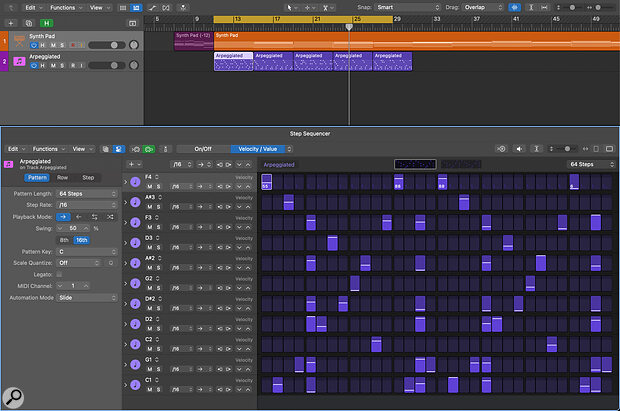
Task: Select random playback mode icon
Action: [110, 217]
